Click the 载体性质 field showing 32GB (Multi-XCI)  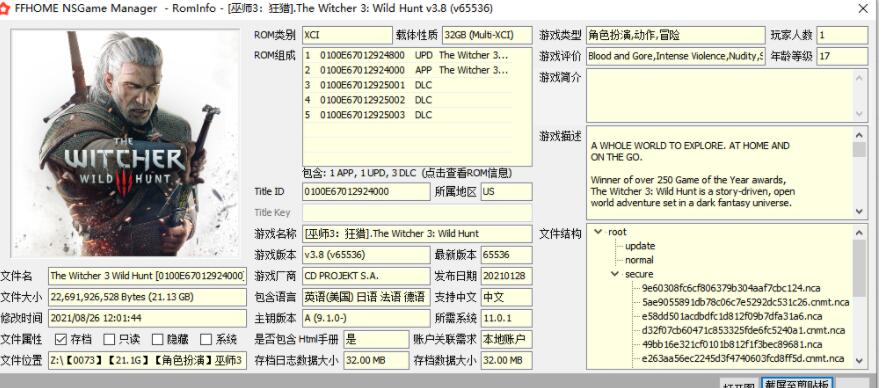coord(487,35)
